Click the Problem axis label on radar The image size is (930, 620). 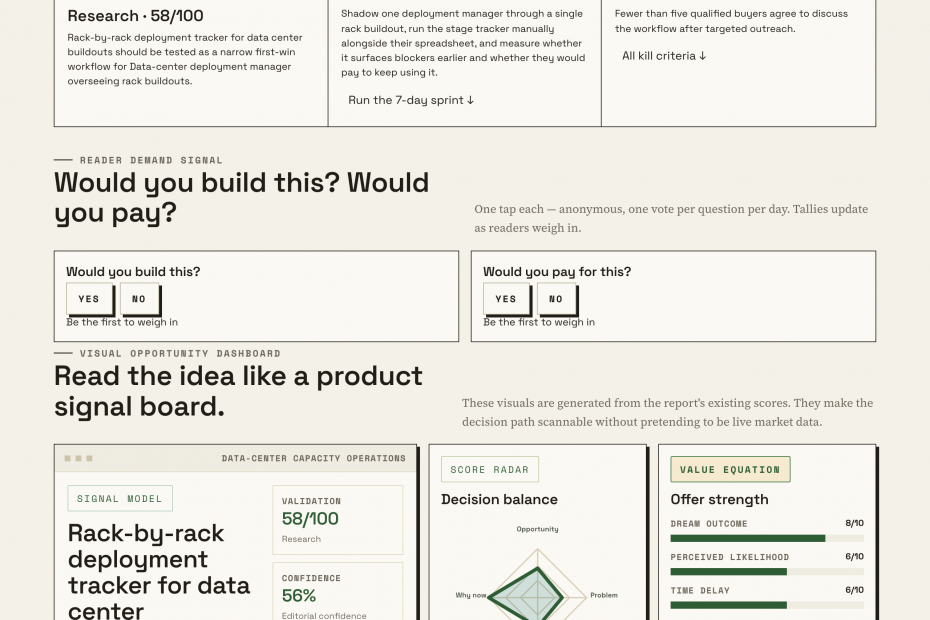click(604, 594)
